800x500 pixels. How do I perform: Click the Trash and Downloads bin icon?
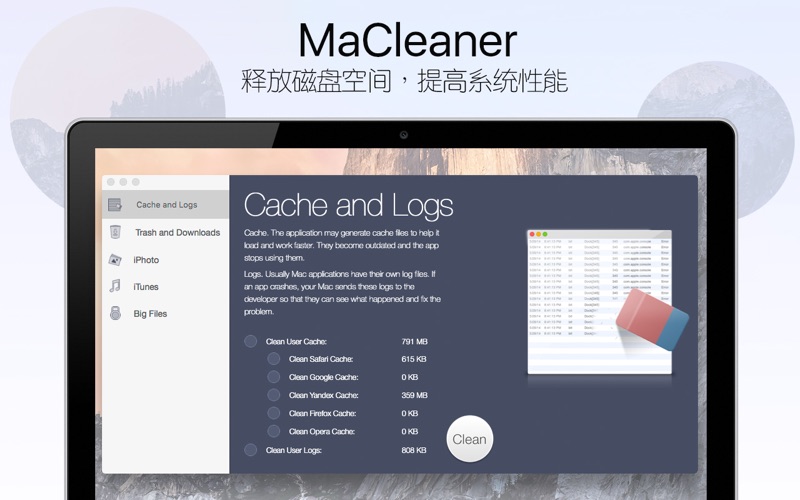point(115,232)
